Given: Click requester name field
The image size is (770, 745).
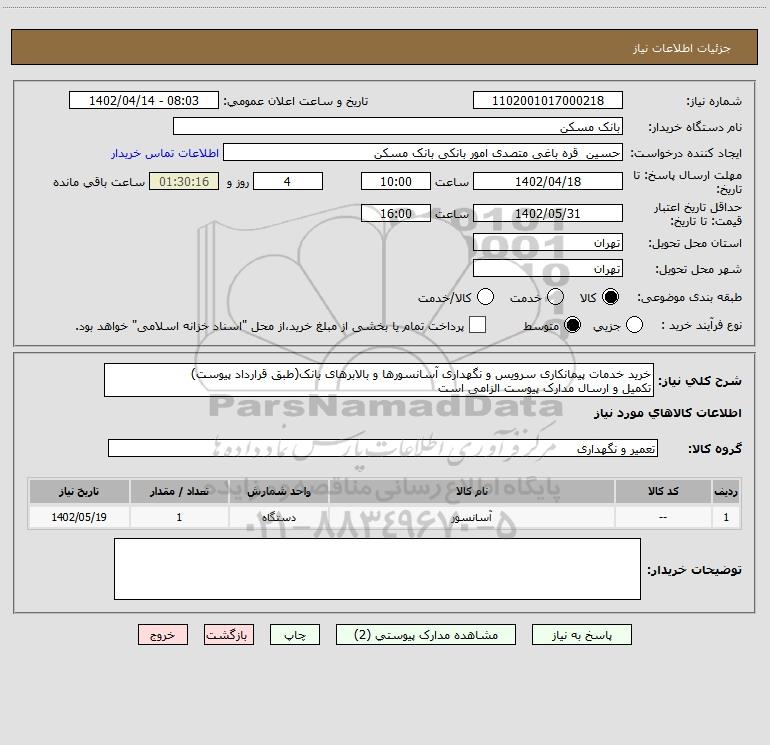Looking at the screenshot, I should (x=423, y=153).
